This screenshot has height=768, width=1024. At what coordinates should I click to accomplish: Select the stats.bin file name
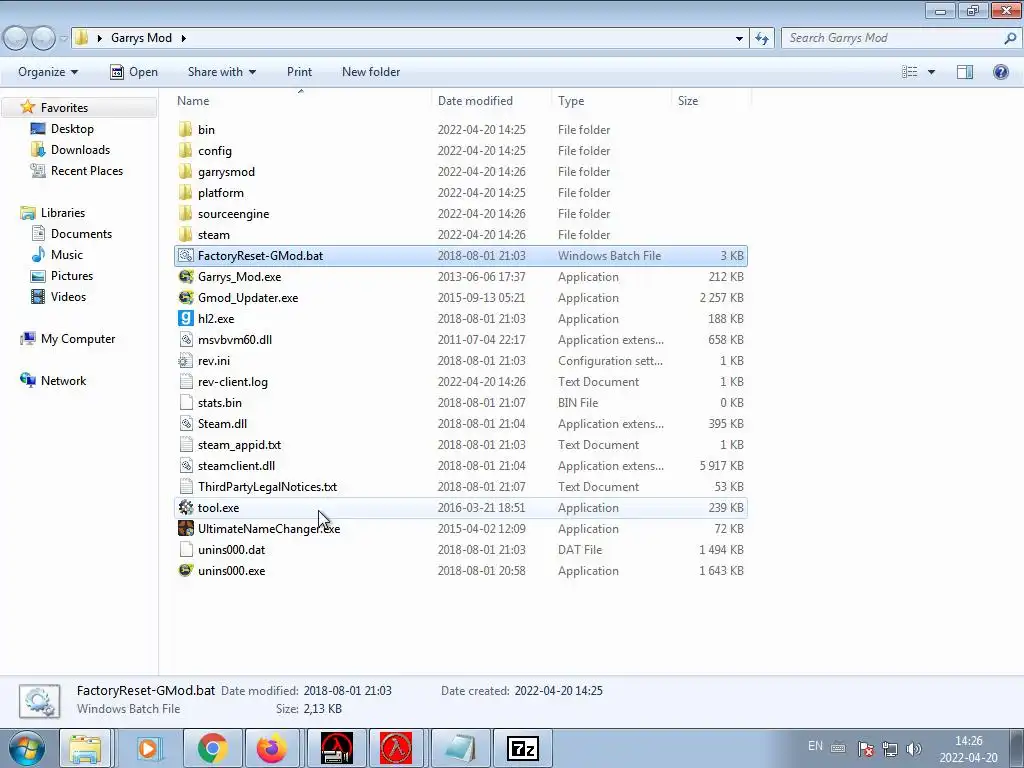(219, 402)
